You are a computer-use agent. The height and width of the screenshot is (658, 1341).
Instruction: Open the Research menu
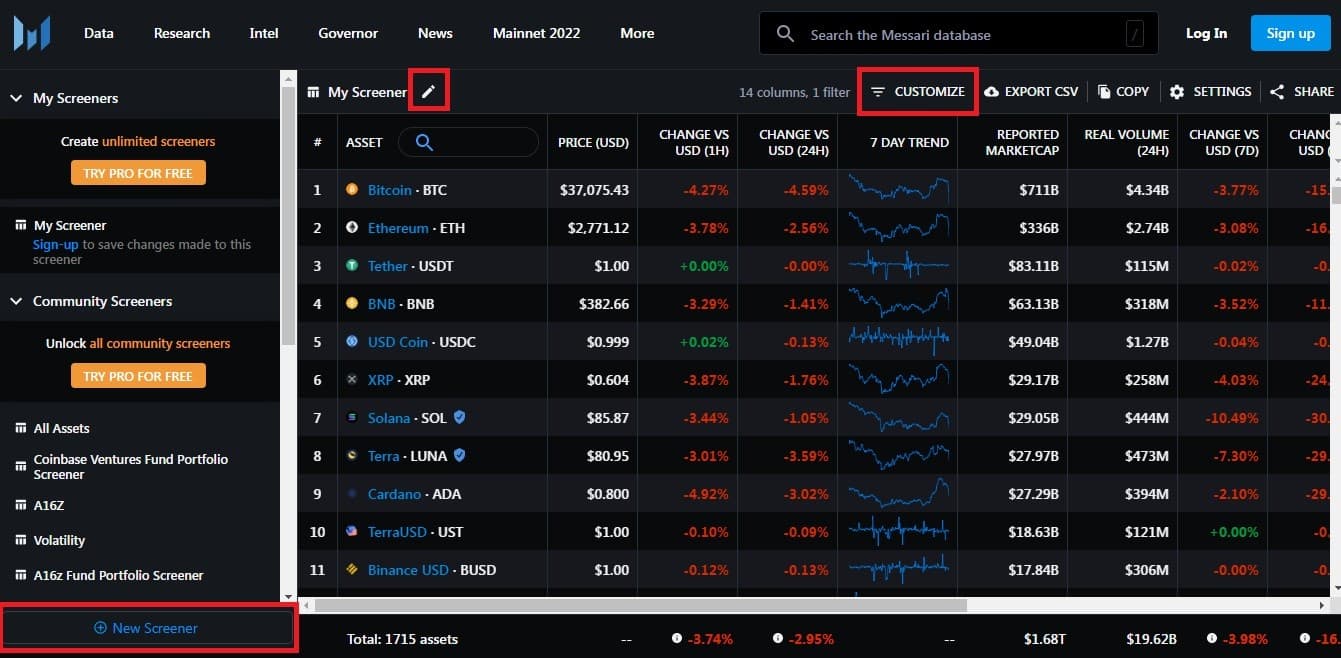[182, 33]
